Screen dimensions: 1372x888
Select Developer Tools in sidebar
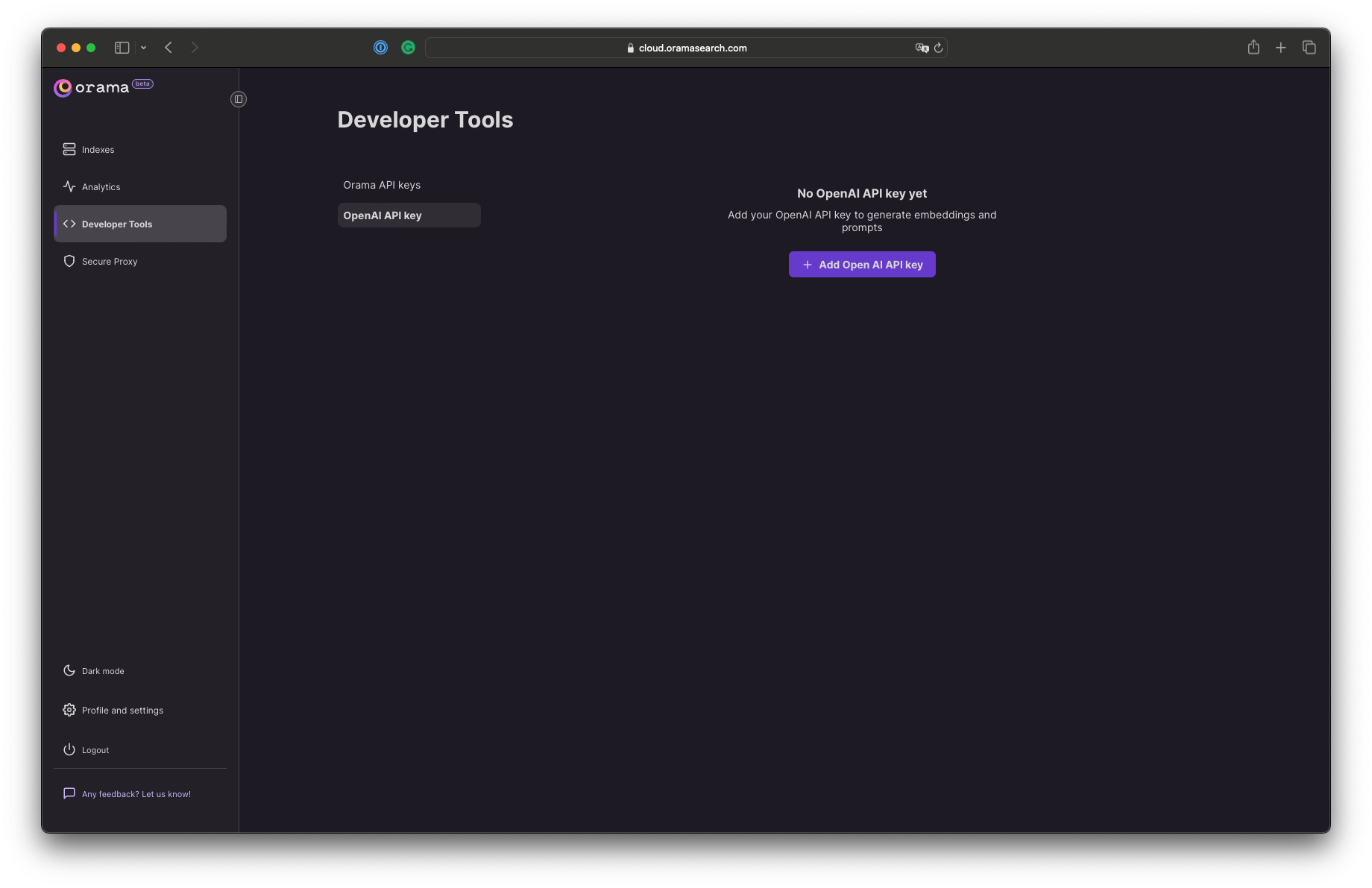pos(140,224)
